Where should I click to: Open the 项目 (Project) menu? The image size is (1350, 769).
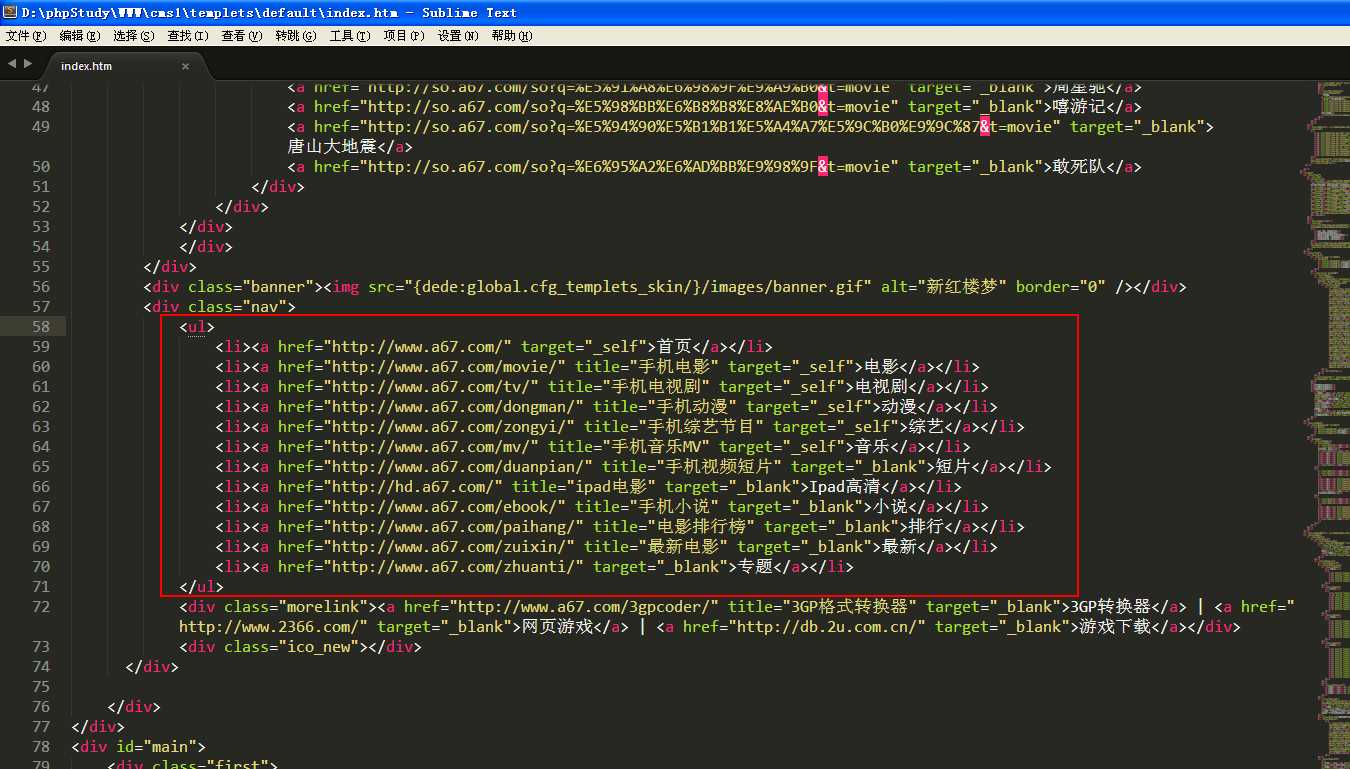[404, 36]
